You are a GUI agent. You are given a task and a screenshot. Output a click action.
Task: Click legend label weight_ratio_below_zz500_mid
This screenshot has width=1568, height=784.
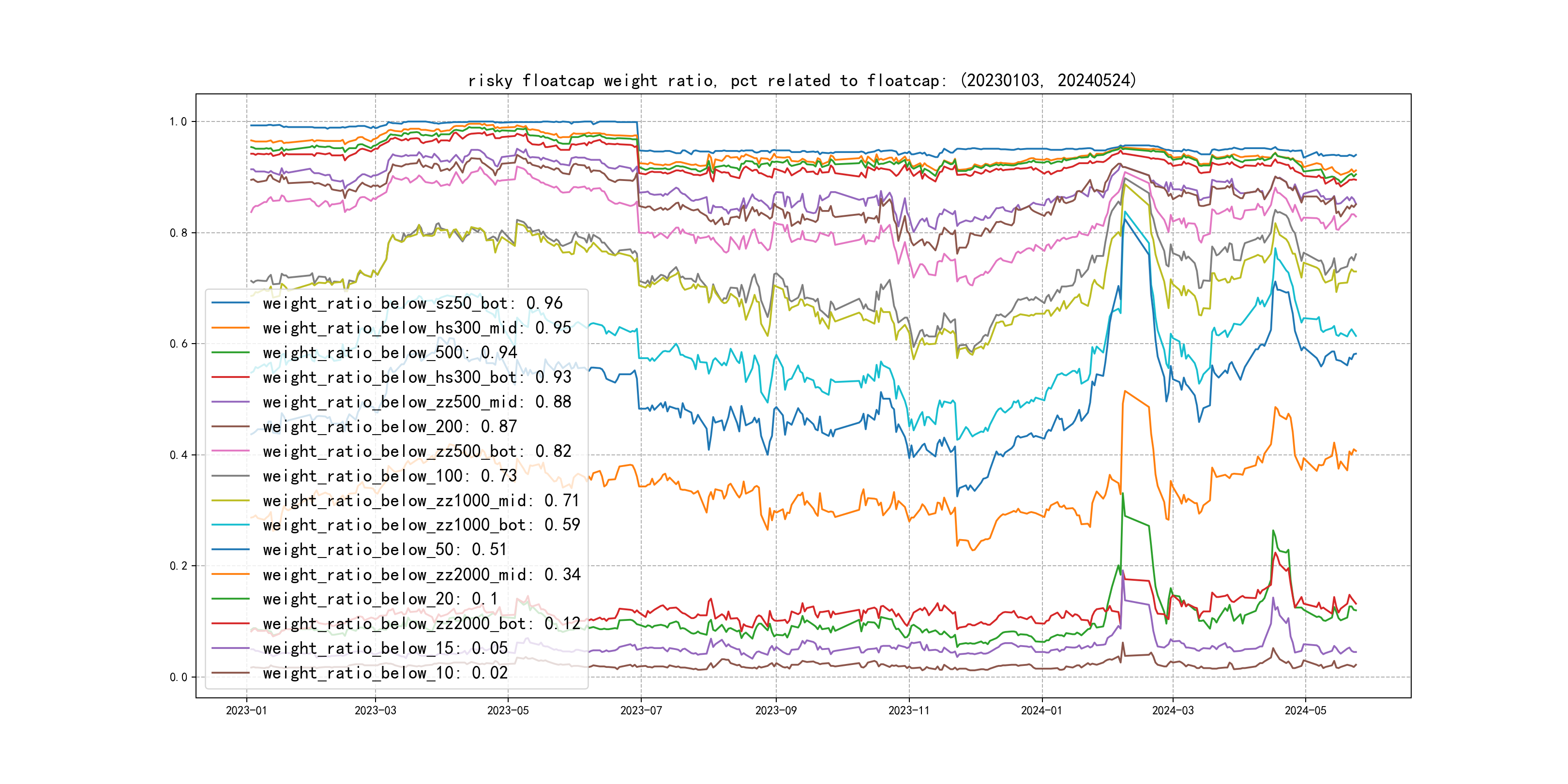click(417, 402)
